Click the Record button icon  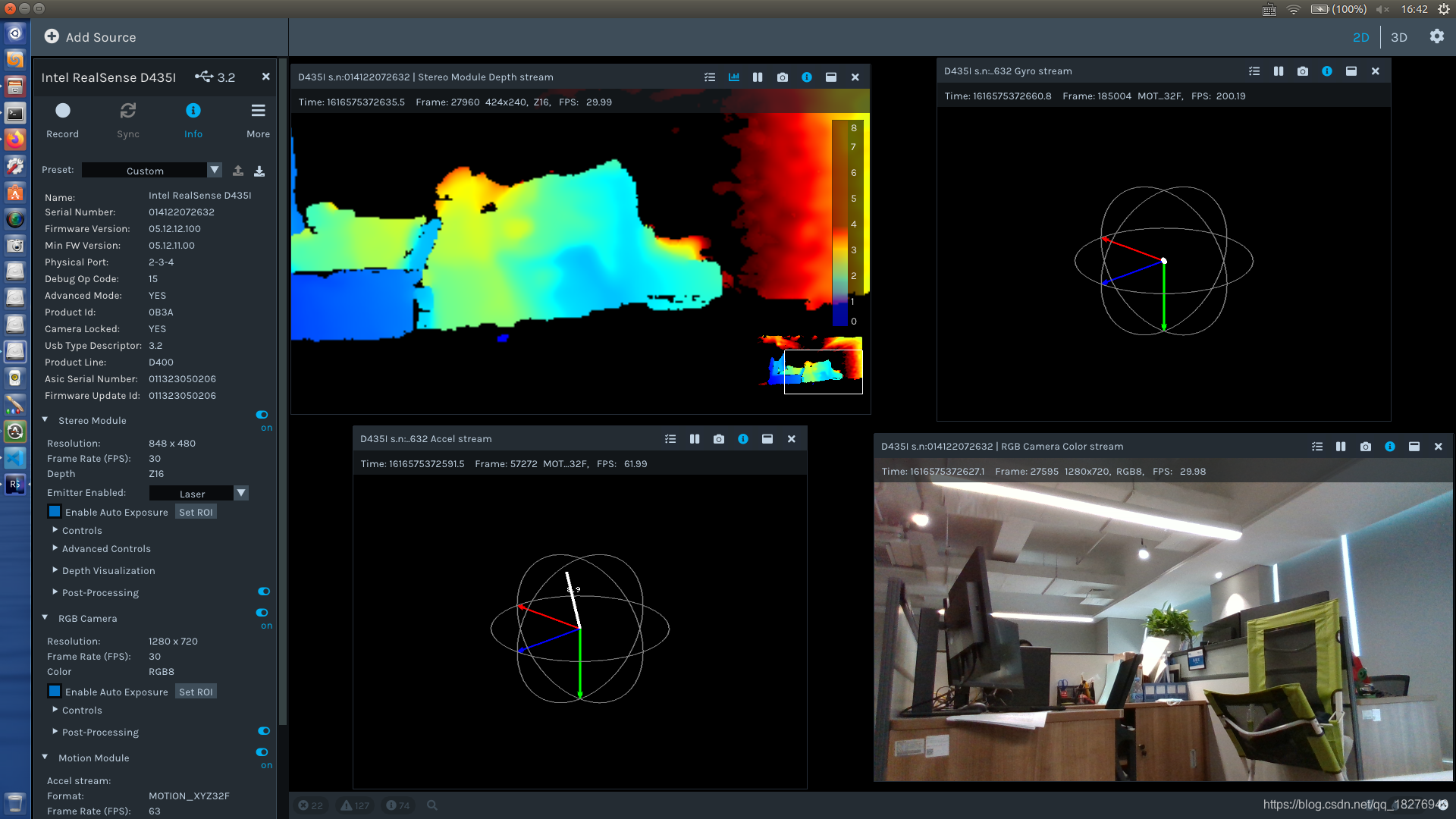63,111
